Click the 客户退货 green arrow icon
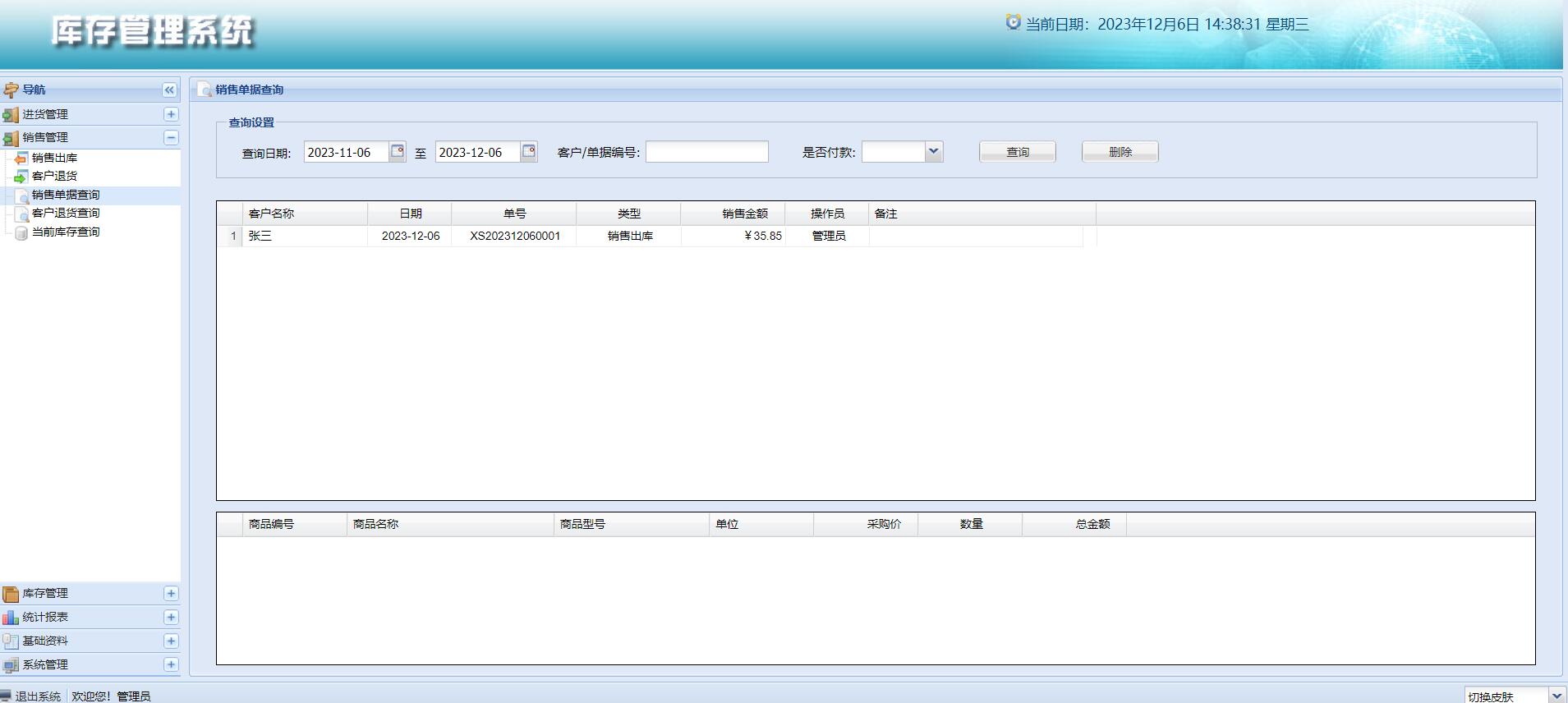Image resolution: width=1568 pixels, height=703 pixels. point(21,176)
